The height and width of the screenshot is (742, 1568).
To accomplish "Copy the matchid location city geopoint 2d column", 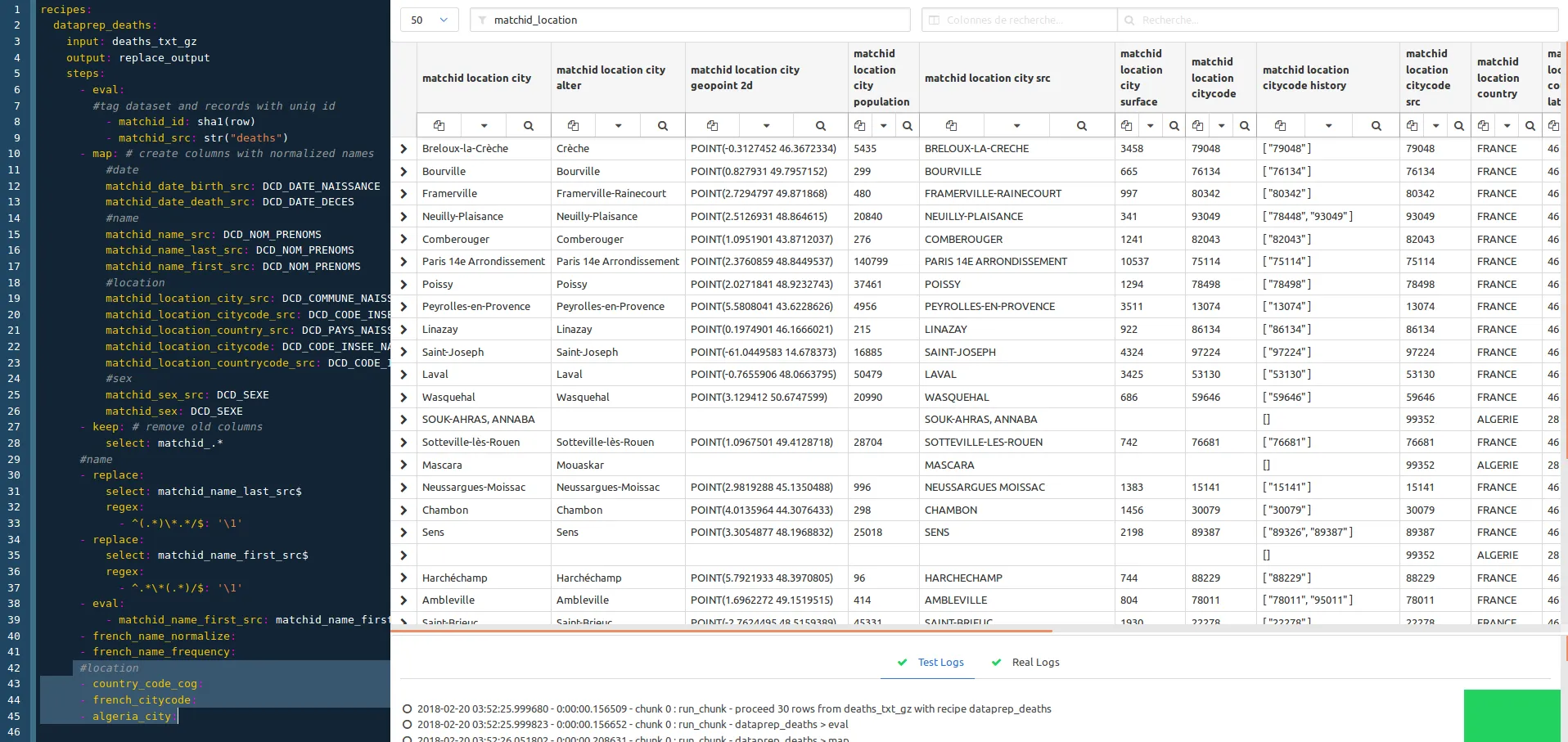I will point(712,125).
